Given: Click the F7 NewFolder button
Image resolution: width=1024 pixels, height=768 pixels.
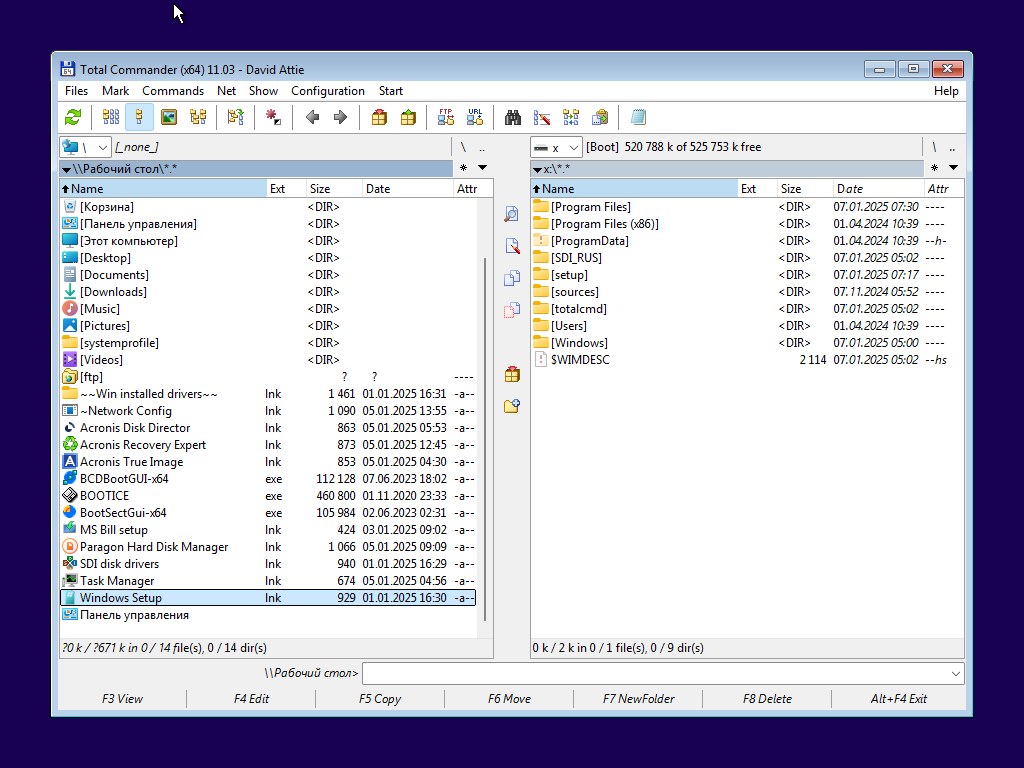Looking at the screenshot, I should pos(638,699).
